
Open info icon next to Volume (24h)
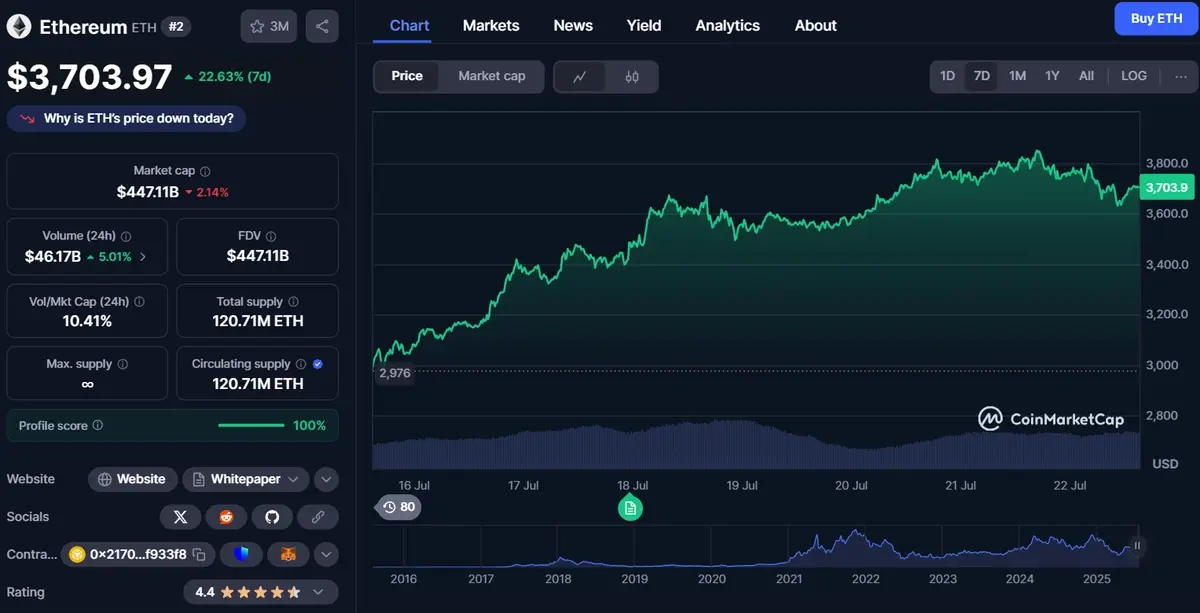126,237
